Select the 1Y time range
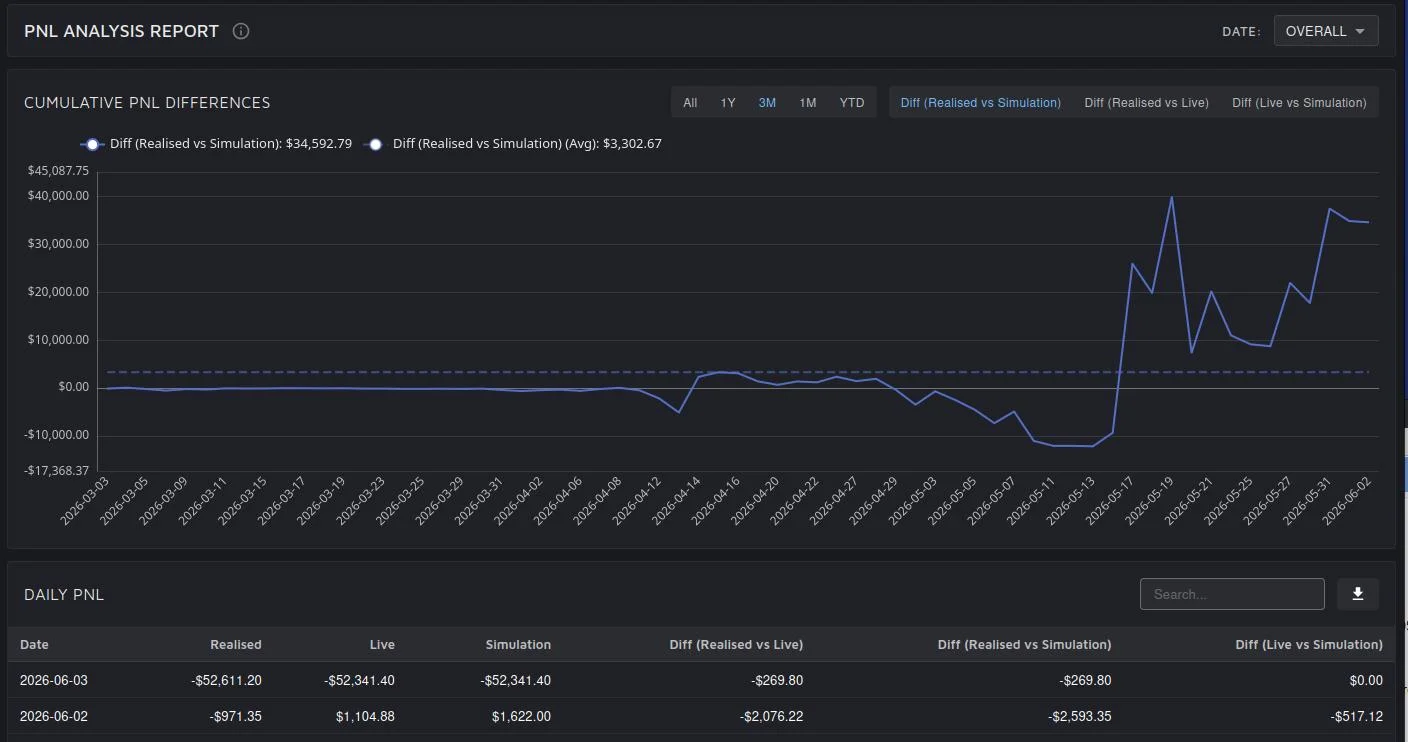The width and height of the screenshot is (1408, 742). coord(728,103)
